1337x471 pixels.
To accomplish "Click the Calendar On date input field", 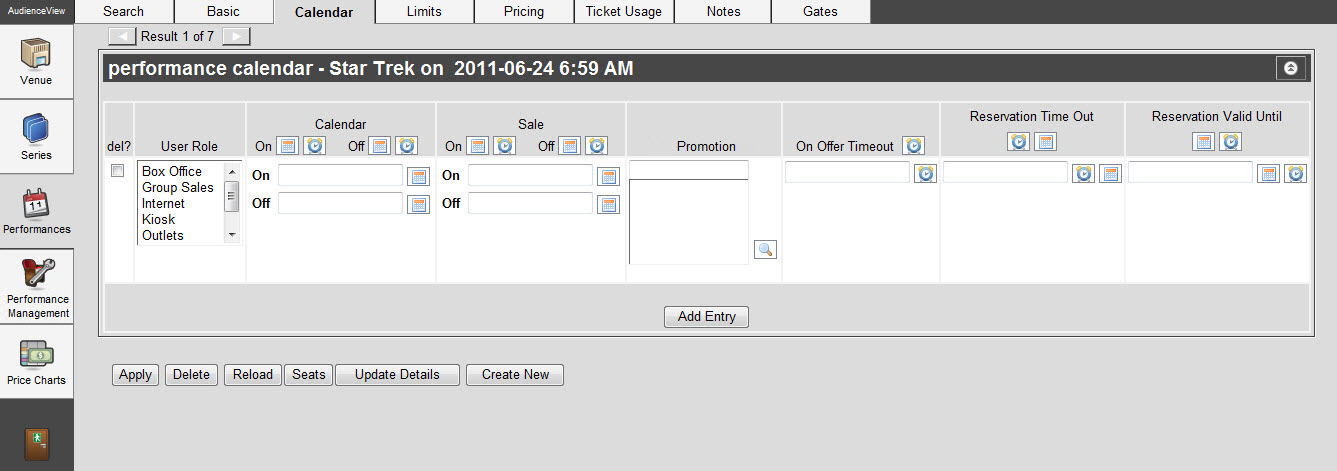I will [x=340, y=175].
